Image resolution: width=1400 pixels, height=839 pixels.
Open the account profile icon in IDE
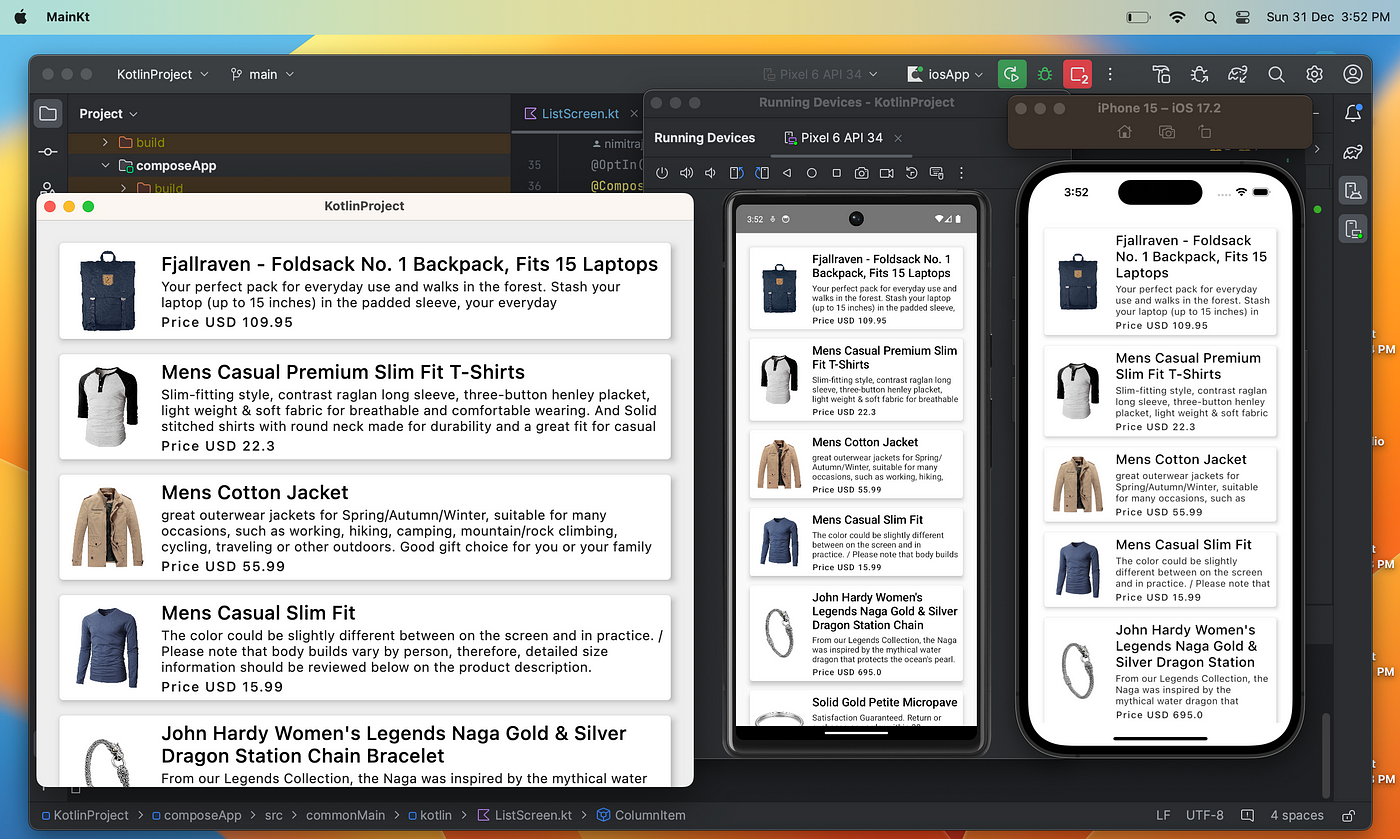tap(1352, 74)
